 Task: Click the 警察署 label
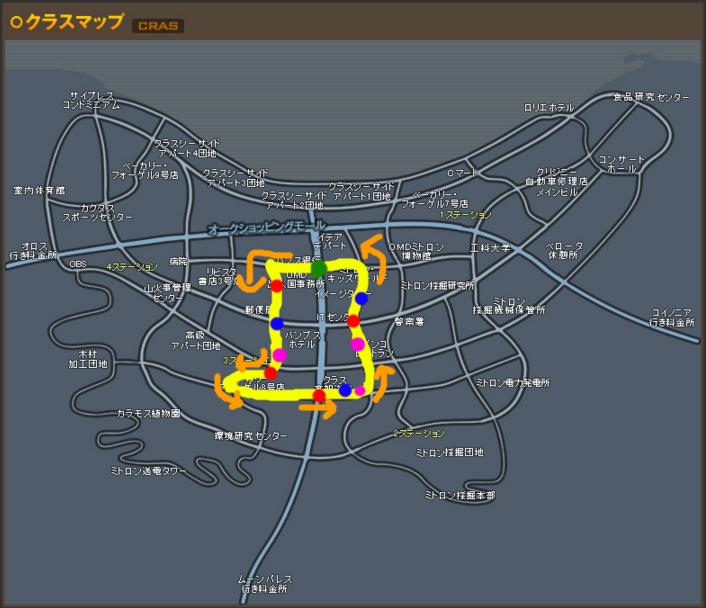[409, 321]
